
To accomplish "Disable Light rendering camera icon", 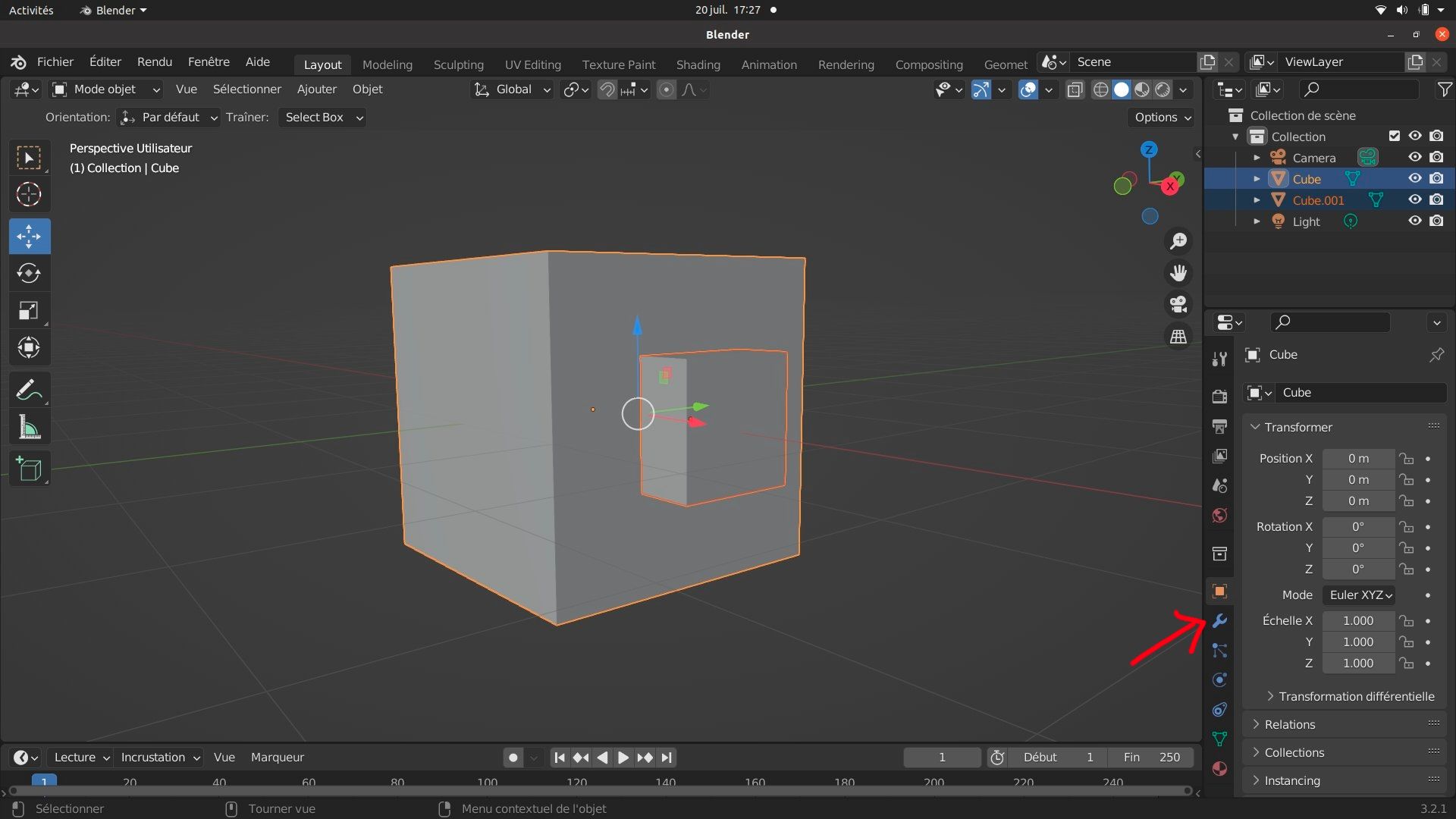I will (x=1436, y=221).
